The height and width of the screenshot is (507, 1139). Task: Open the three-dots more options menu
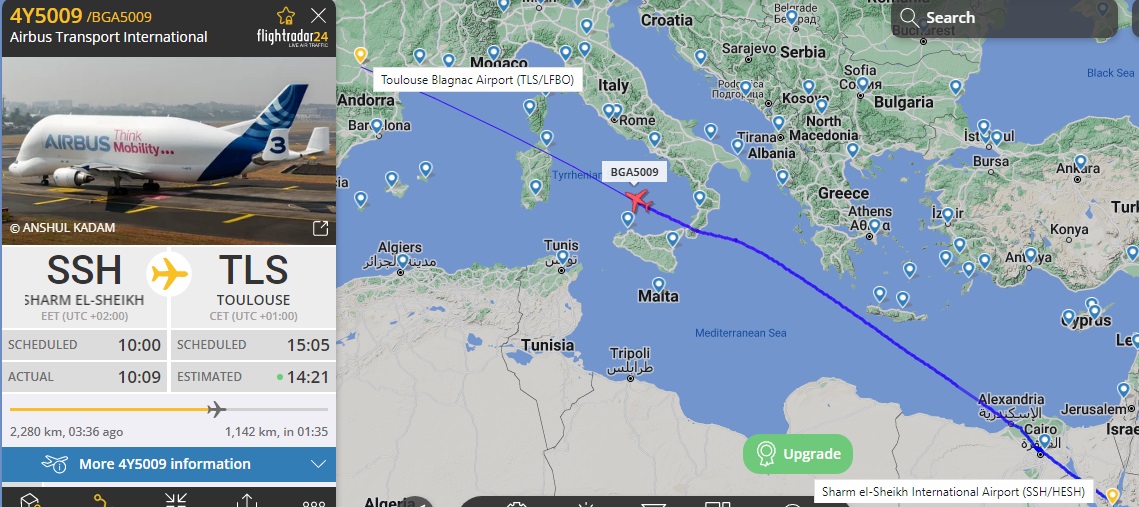(x=315, y=502)
